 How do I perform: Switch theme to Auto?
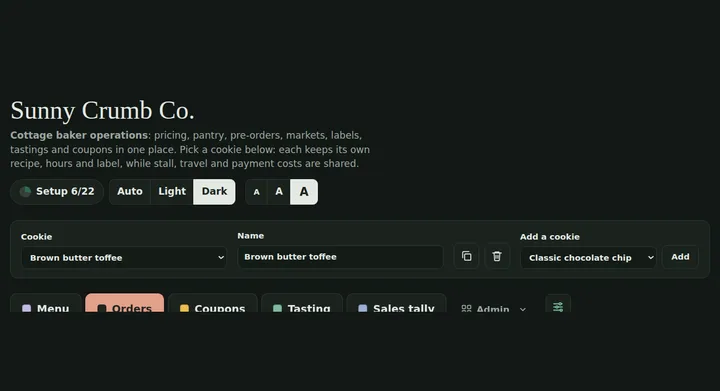tap(130, 191)
